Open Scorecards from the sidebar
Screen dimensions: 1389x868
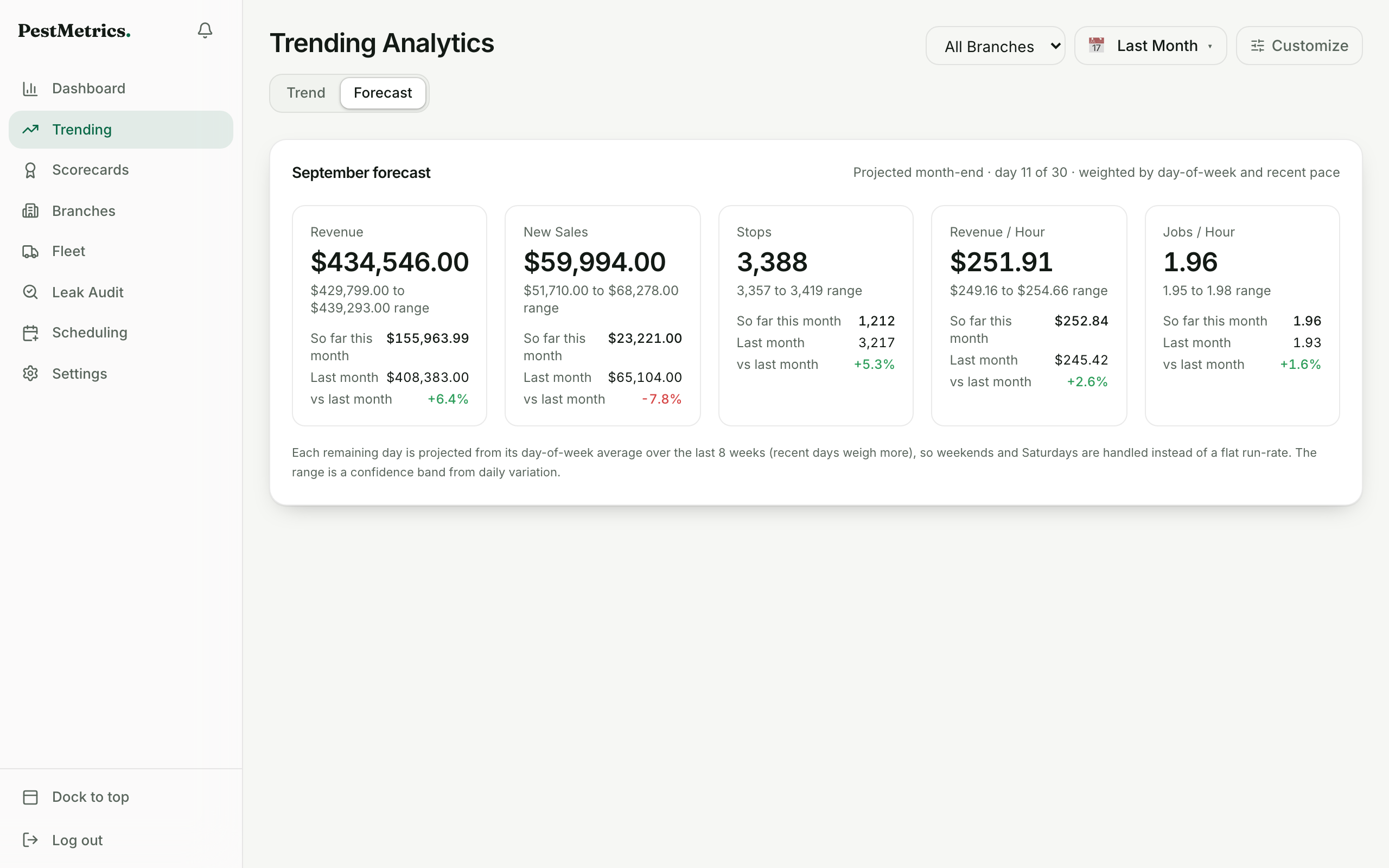[x=121, y=170]
